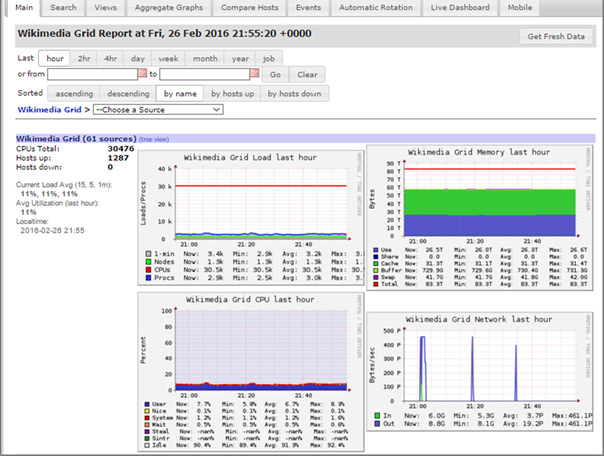Open the Choose a Source dropdown

158,110
